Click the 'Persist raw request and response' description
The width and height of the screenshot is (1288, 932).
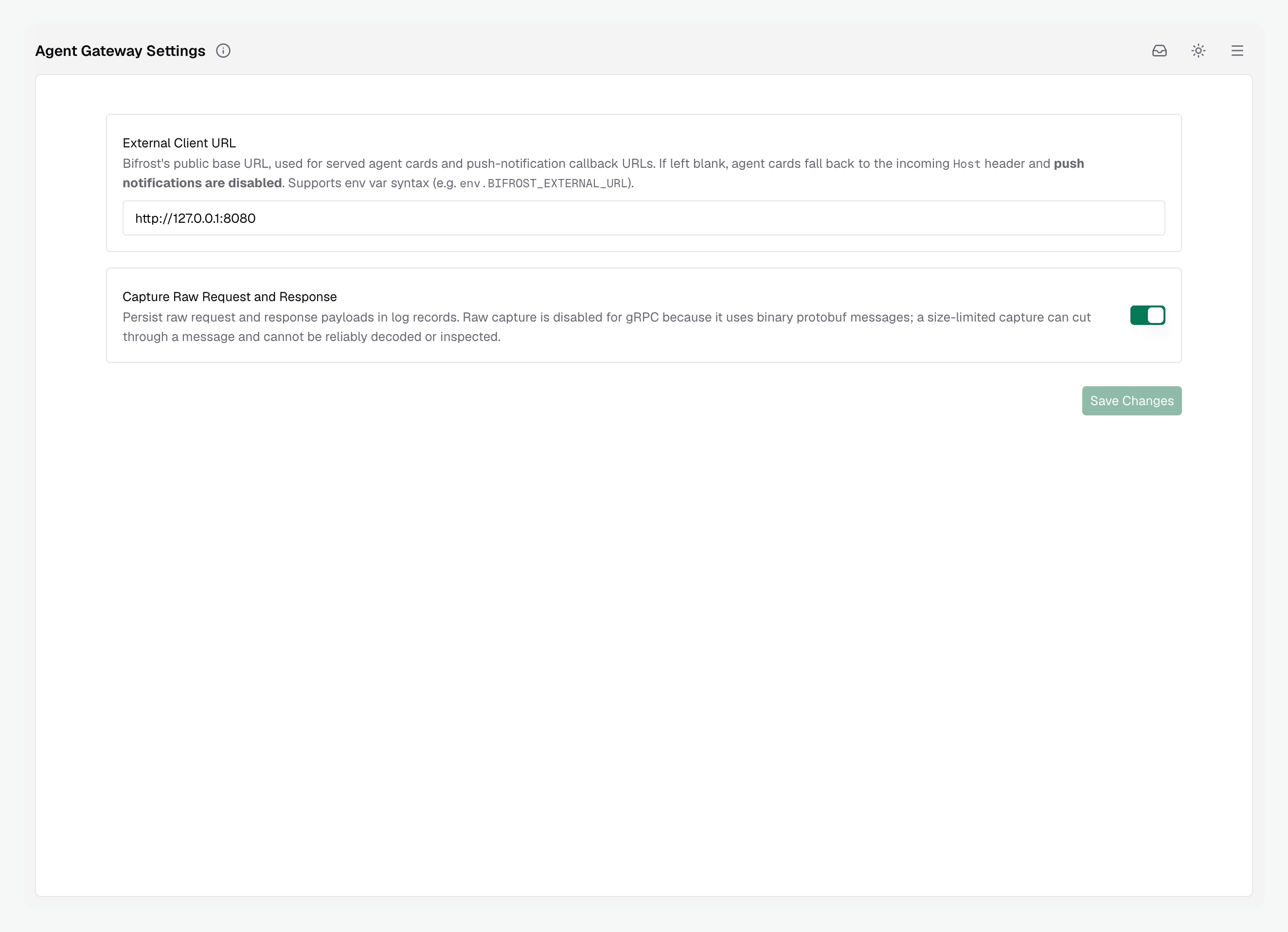(607, 326)
